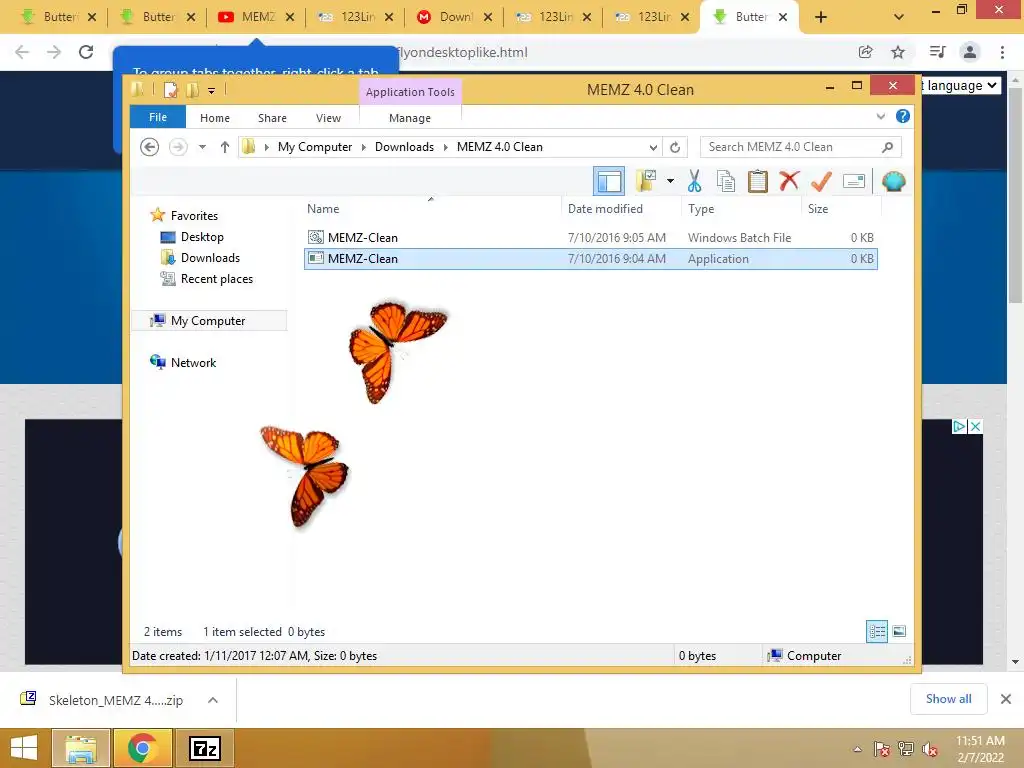Select Favorites in navigation pane
Viewport: 1024px width, 768px height.
(194, 216)
